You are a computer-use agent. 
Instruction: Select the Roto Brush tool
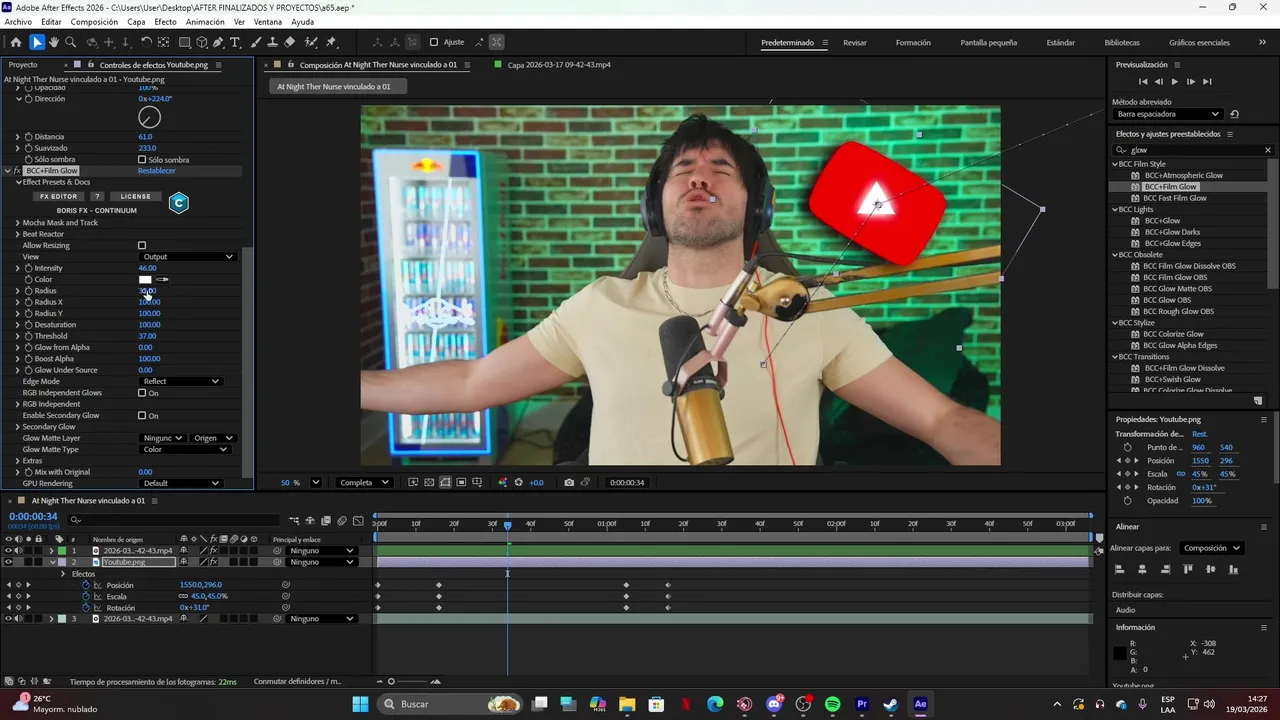[x=310, y=42]
